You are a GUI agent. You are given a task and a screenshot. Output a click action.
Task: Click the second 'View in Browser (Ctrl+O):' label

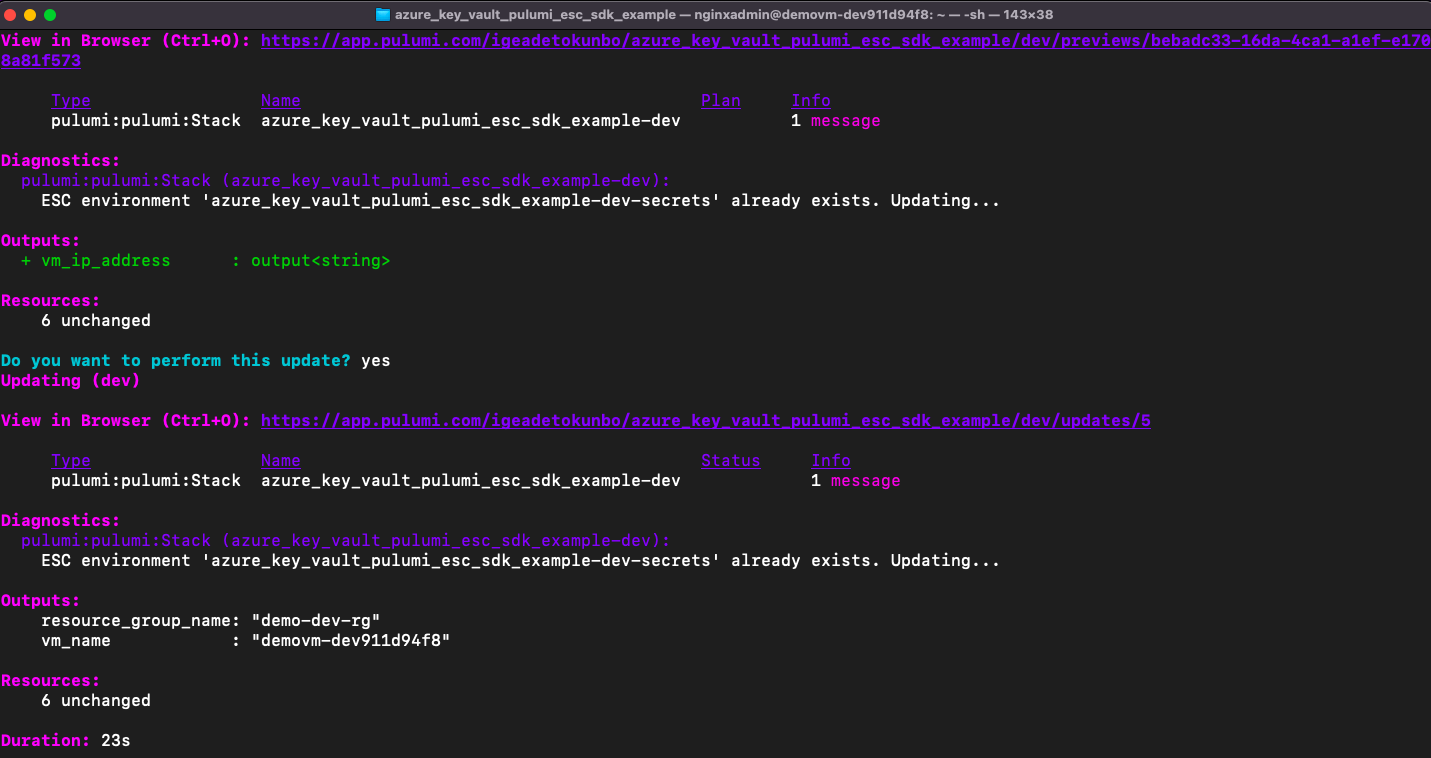126,421
